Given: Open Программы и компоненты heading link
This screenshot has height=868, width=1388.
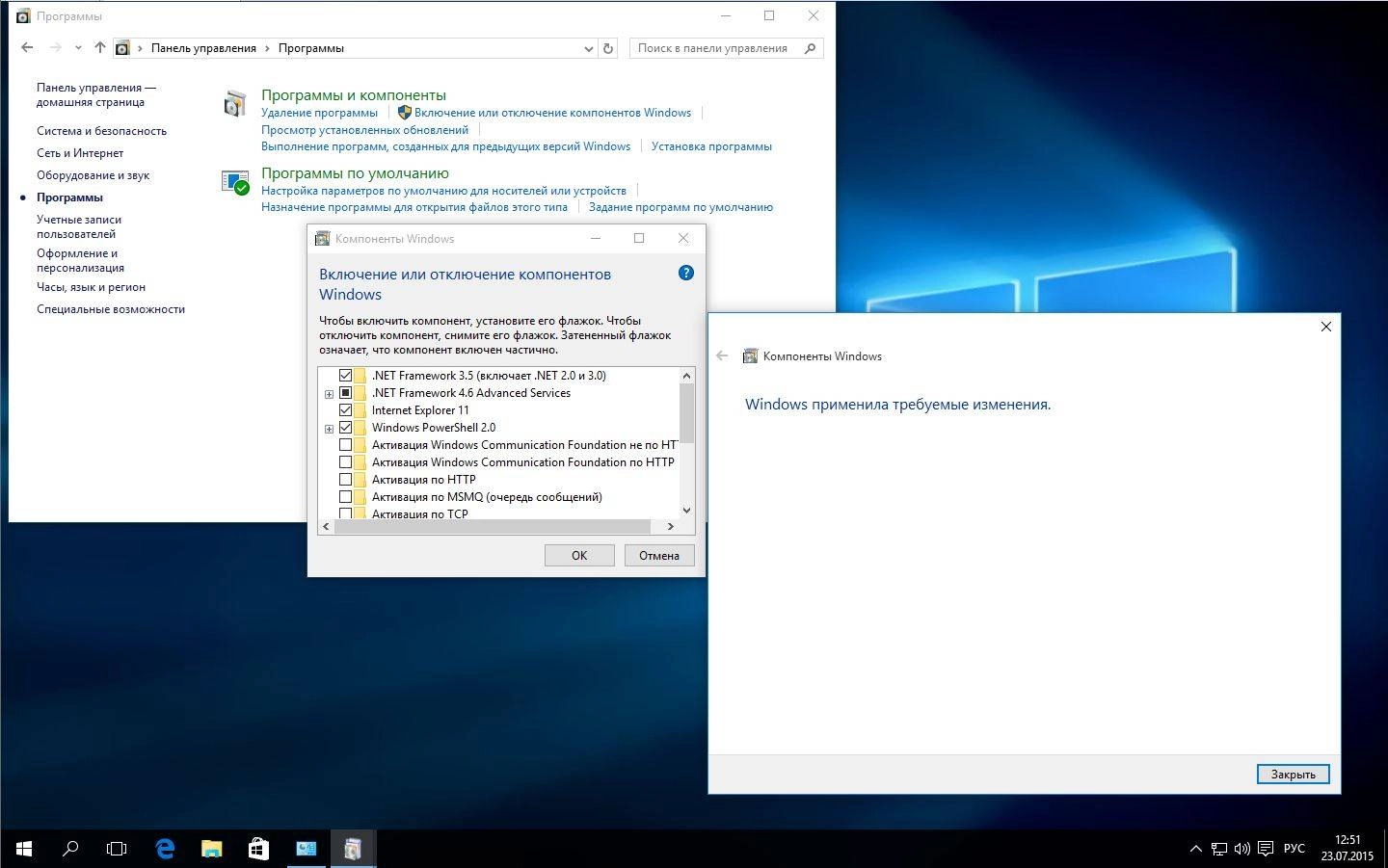Looking at the screenshot, I should click(354, 94).
